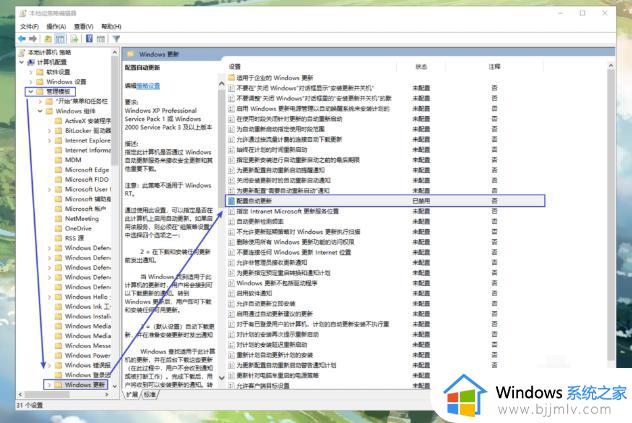Viewport: 632px width, 423px height.
Task: Select the 允许客户端目标设置 policy
Action: tap(263, 385)
